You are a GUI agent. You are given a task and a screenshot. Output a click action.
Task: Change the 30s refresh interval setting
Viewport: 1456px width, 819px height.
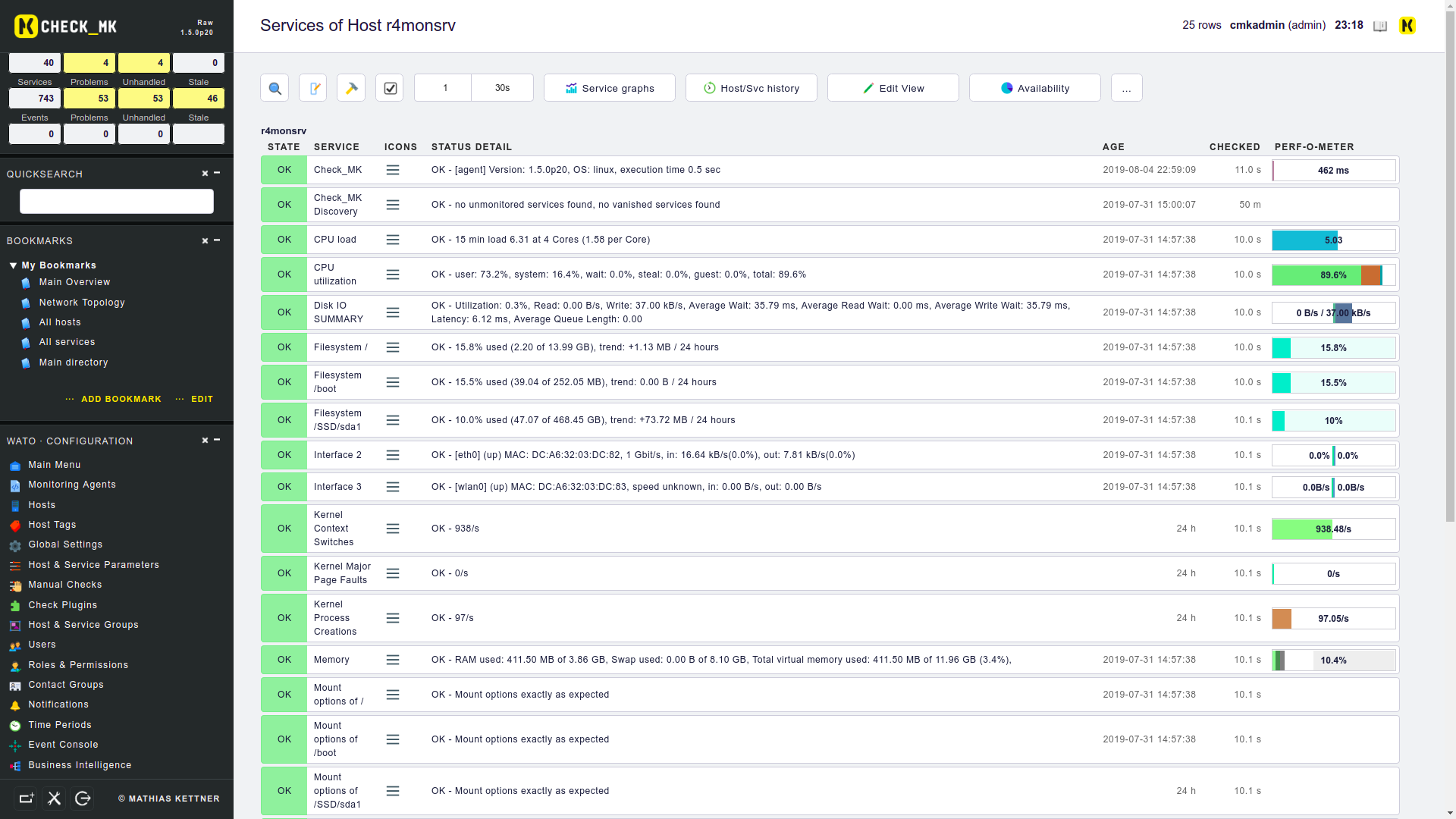tap(502, 88)
